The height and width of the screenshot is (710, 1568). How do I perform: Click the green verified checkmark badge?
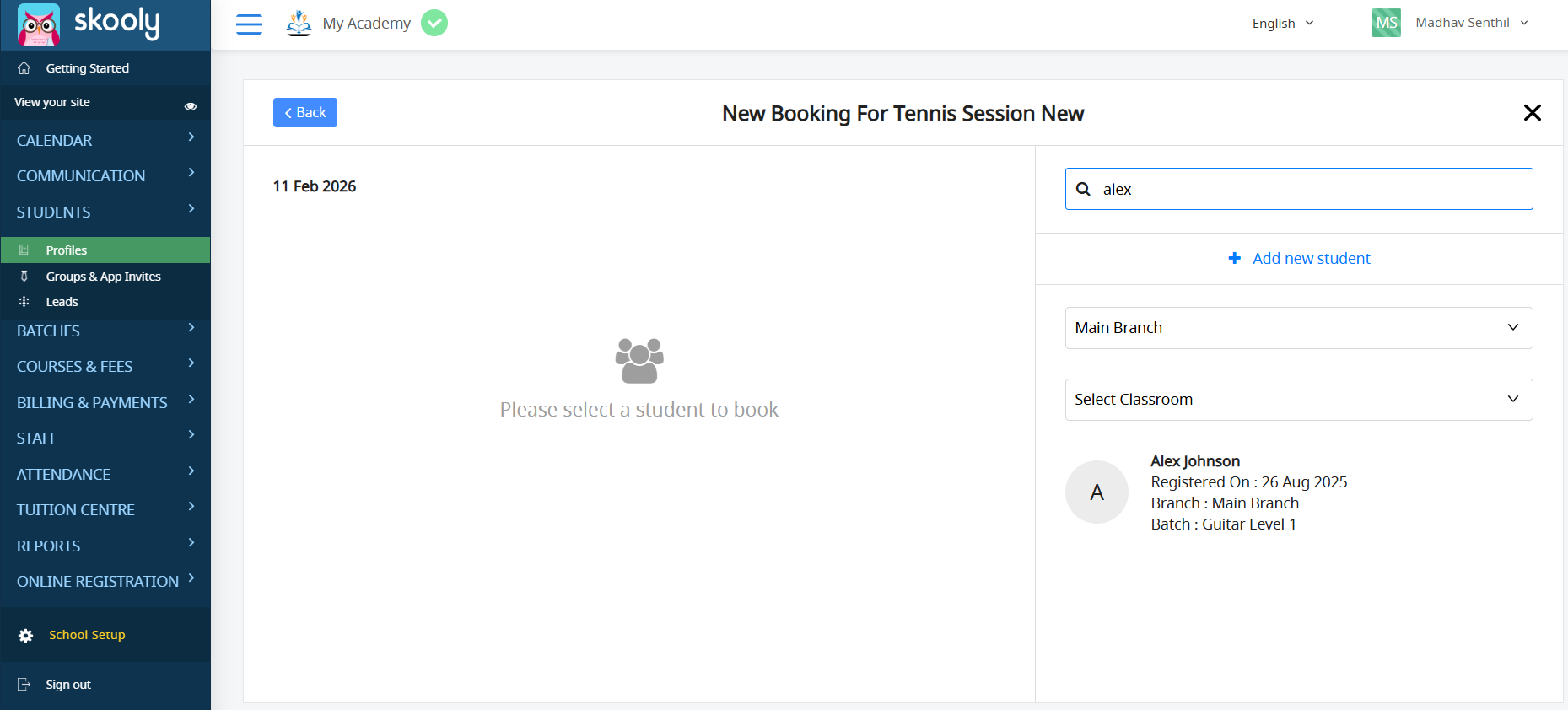434,23
